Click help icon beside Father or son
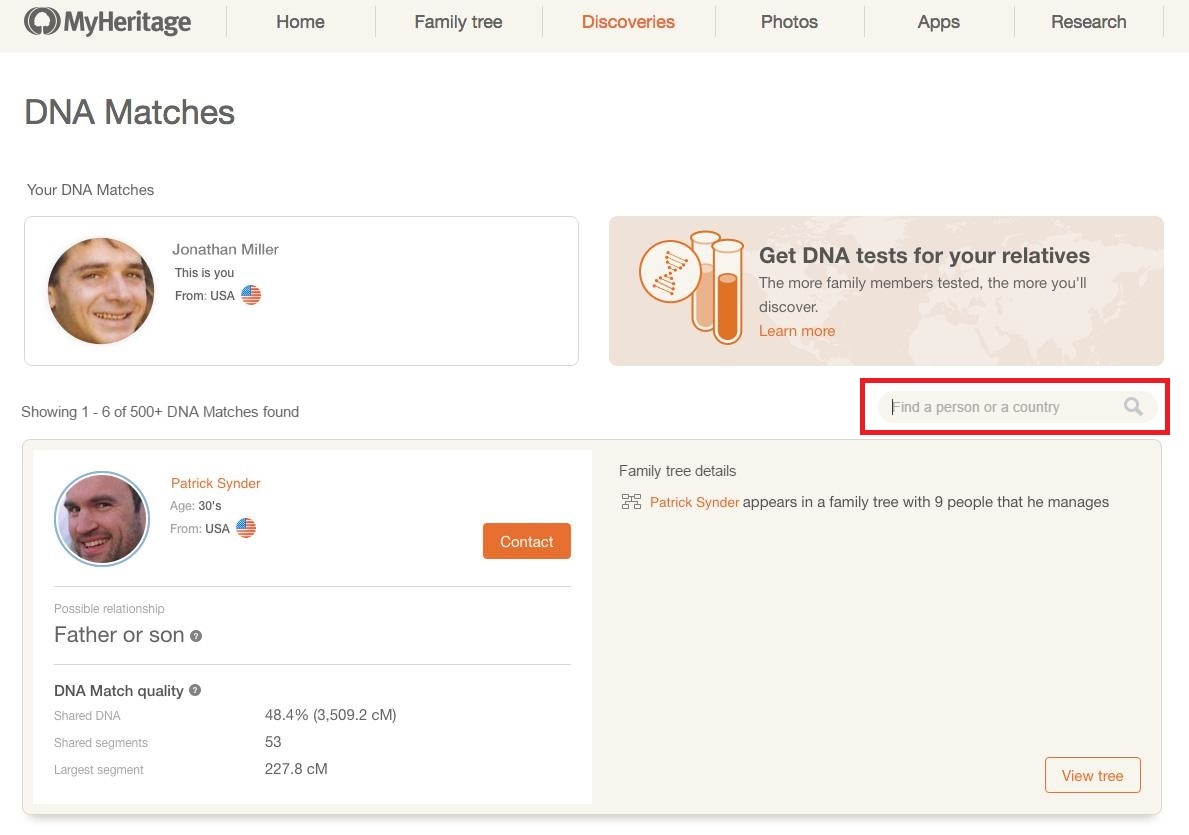This screenshot has width=1189, height=835. 196,636
